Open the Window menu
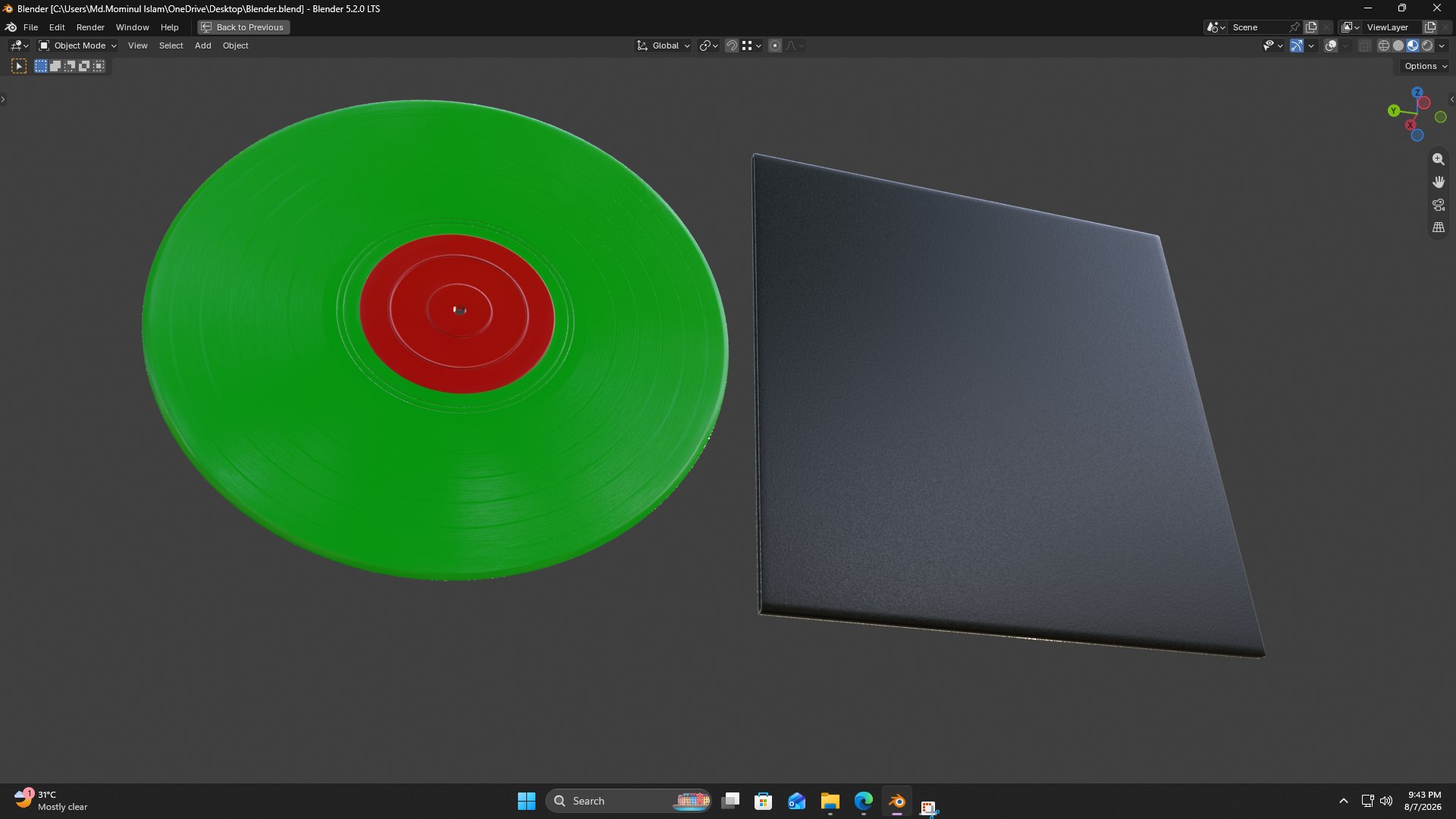Screen dimensions: 1456x819 tap(132, 27)
